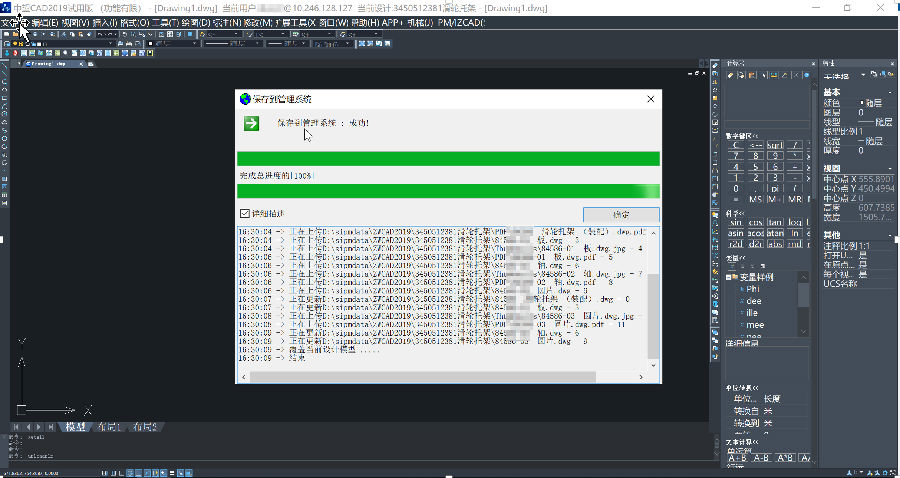Click the globe icon in the dialog title bar
Image resolution: width=900 pixels, height=478 pixels.
tap(245, 99)
